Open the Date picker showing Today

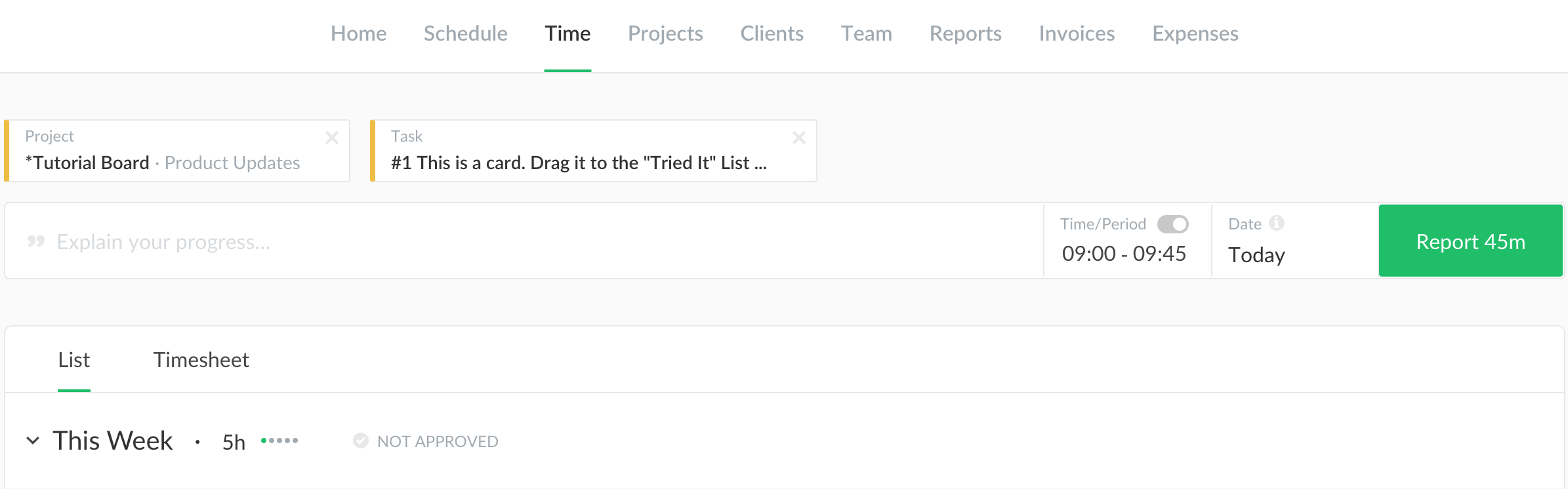1256,254
